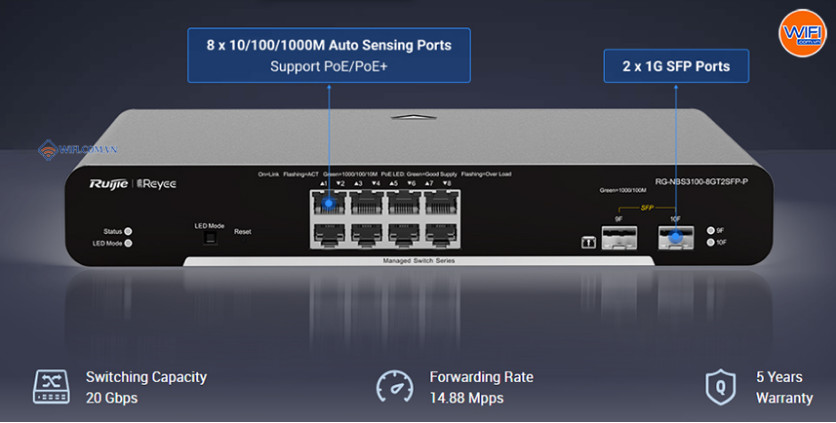The image size is (836, 423).
Task: Click the Forwarding Rate speedometer icon
Action: coord(395,386)
